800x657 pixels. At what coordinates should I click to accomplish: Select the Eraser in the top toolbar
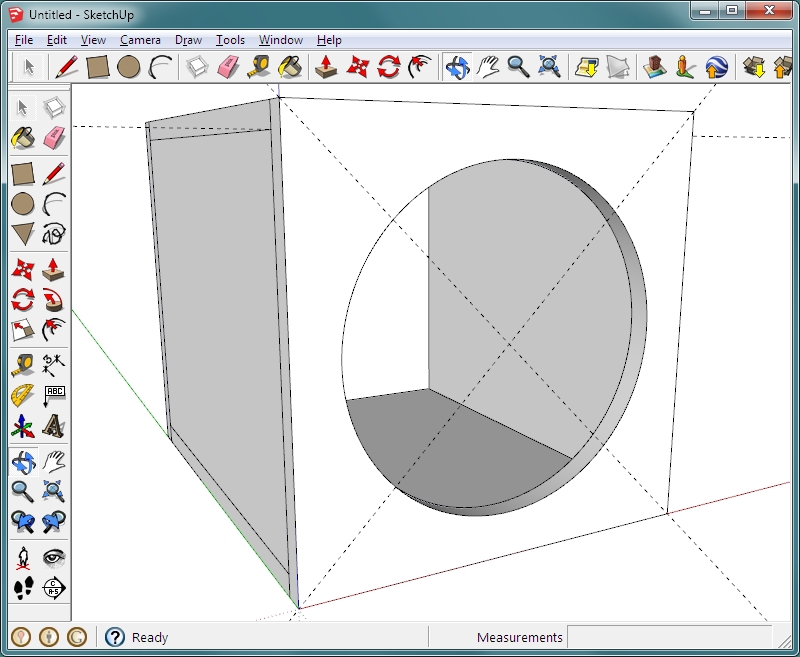tap(228, 67)
